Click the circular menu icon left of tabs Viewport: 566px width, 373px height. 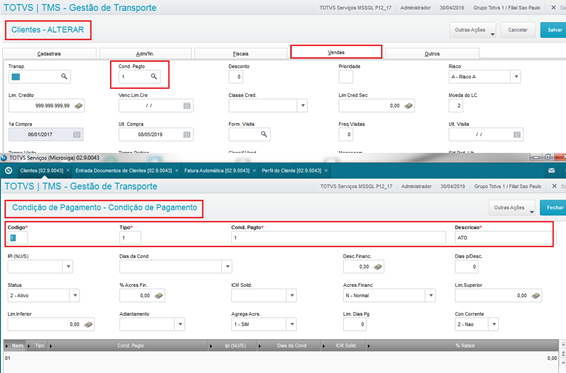(9, 170)
